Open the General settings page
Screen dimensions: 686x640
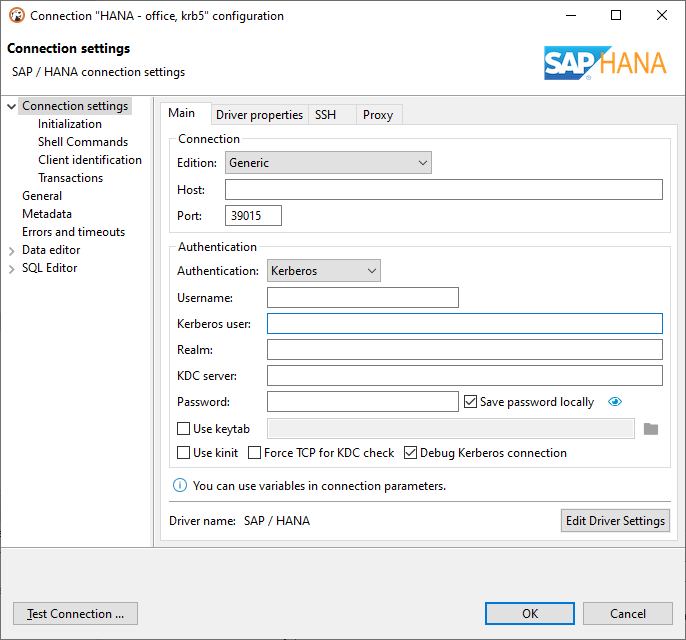(x=42, y=196)
